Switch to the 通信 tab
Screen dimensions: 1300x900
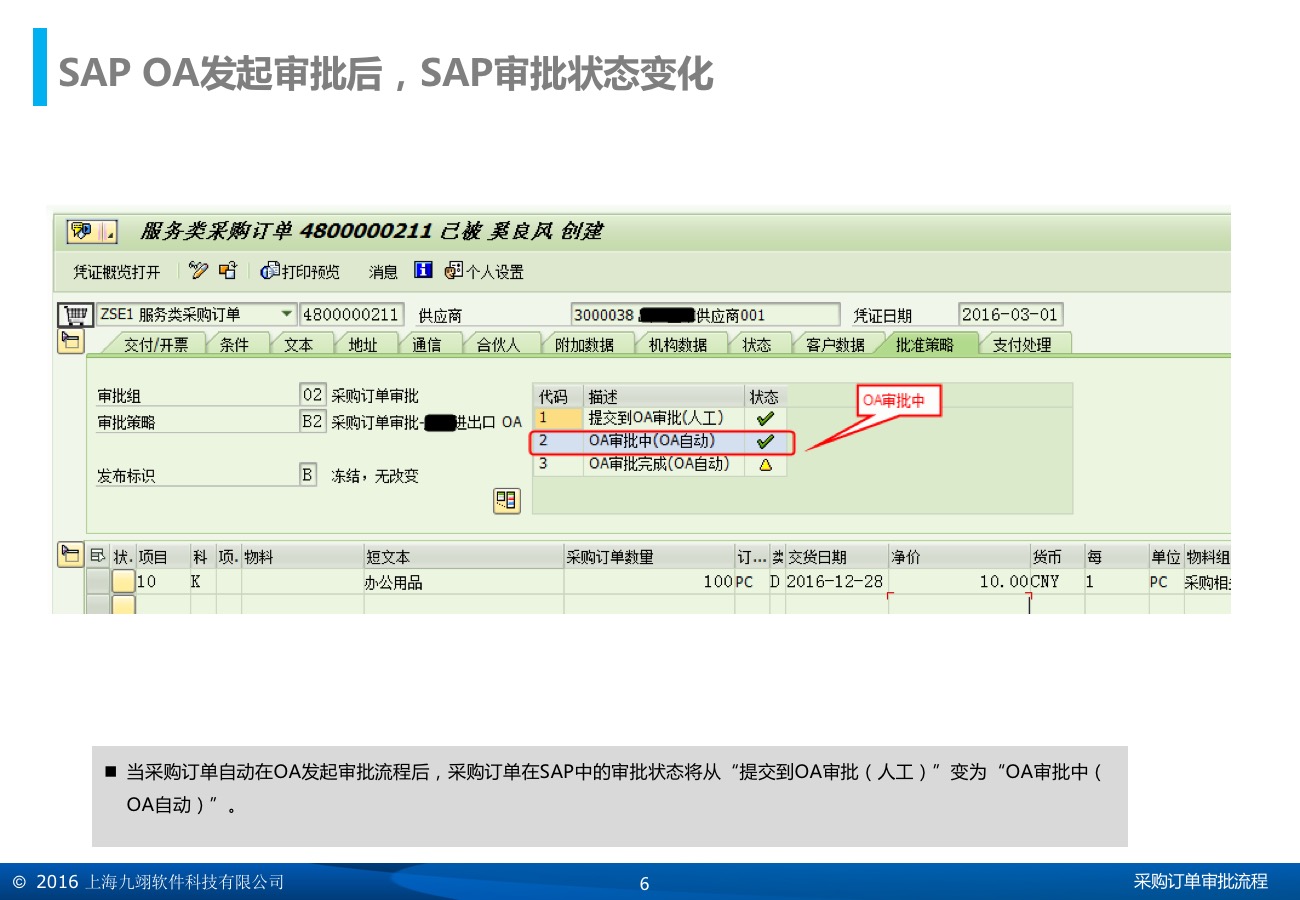point(426,344)
